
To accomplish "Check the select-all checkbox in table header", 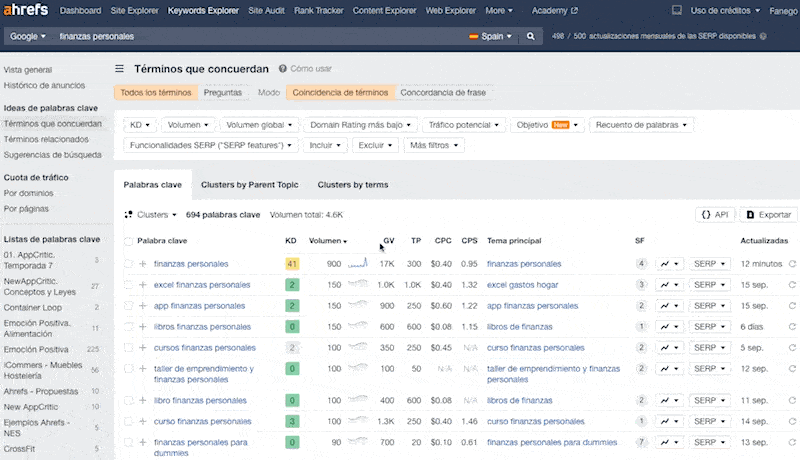I will pos(129,241).
